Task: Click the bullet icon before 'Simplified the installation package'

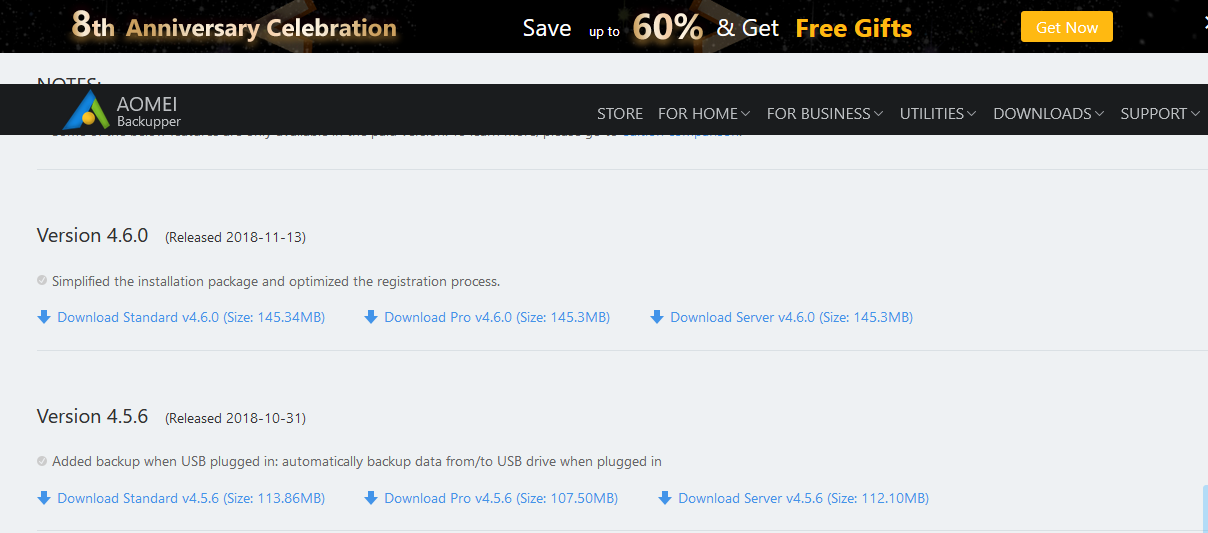Action: point(42,281)
